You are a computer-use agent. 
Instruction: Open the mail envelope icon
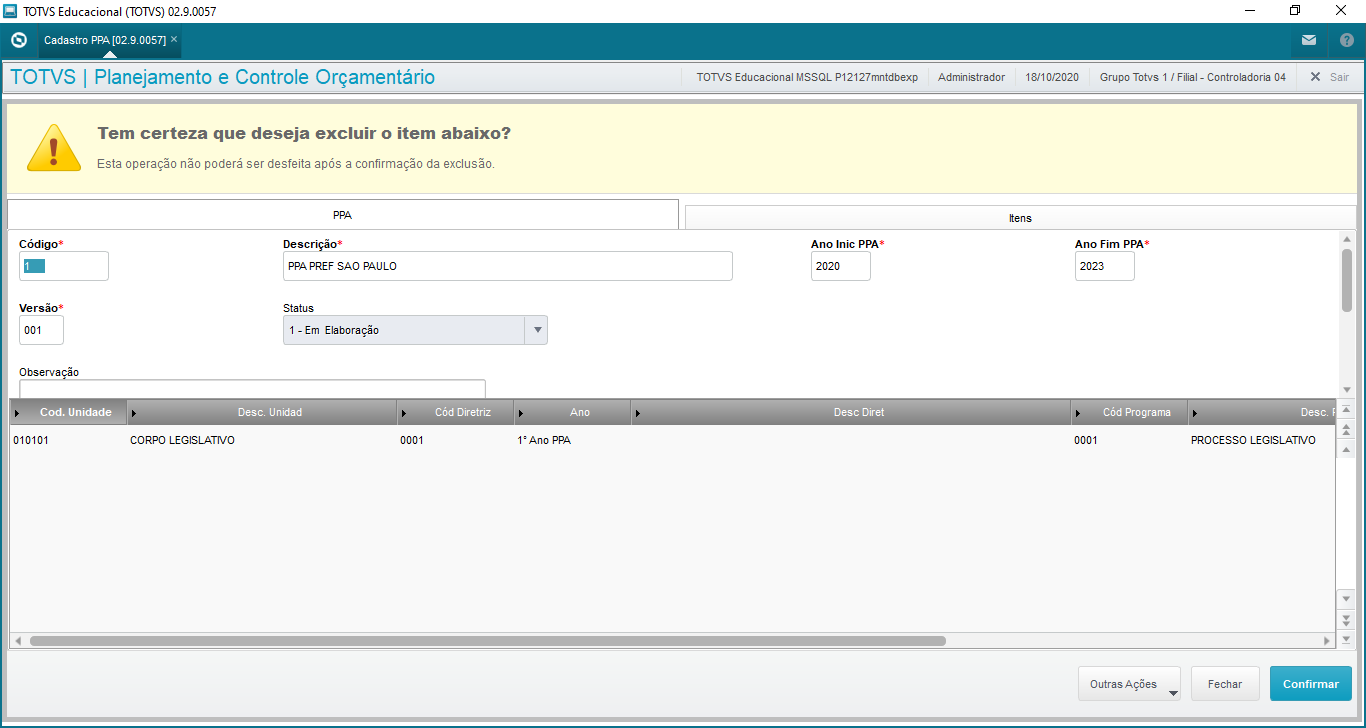(1309, 40)
